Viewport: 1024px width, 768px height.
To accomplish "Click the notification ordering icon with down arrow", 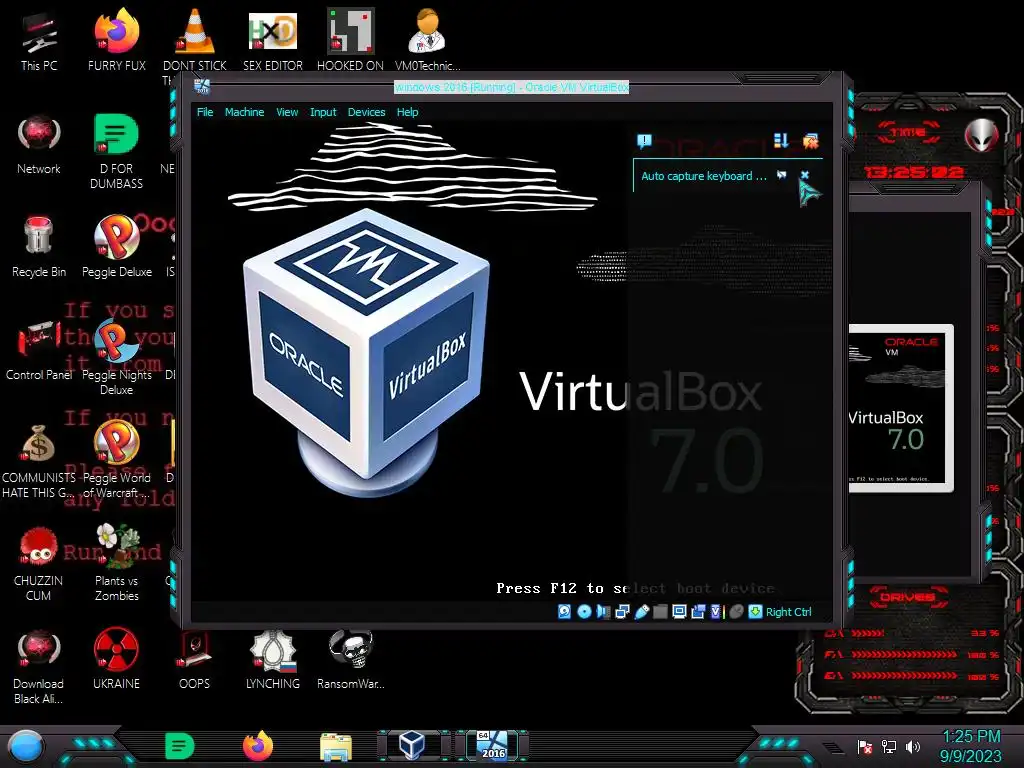I will click(781, 141).
